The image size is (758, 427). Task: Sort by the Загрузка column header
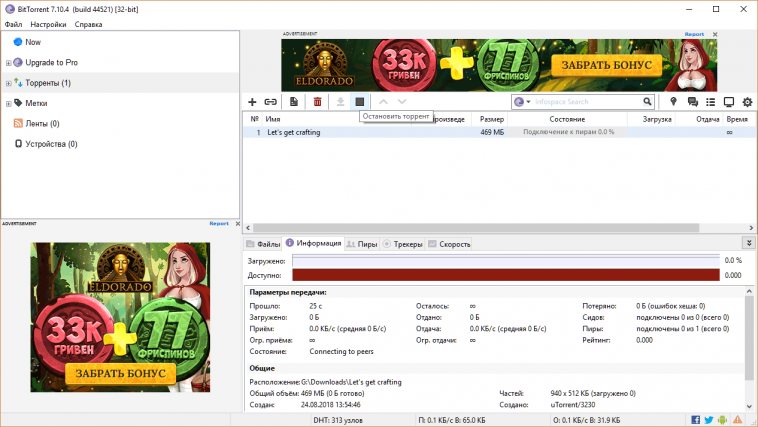point(656,119)
